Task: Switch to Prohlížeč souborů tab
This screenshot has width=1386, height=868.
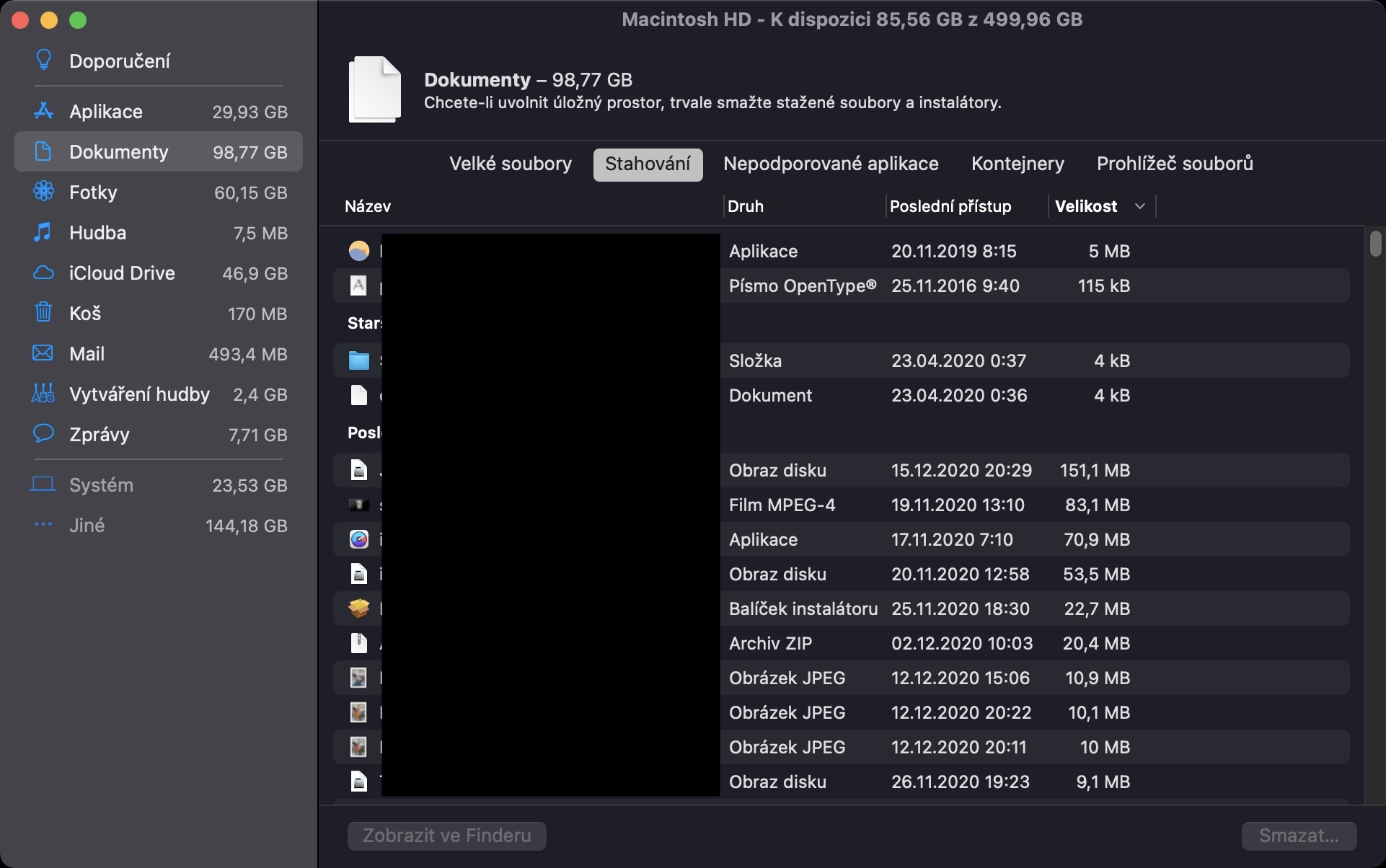Action: coord(1174,164)
